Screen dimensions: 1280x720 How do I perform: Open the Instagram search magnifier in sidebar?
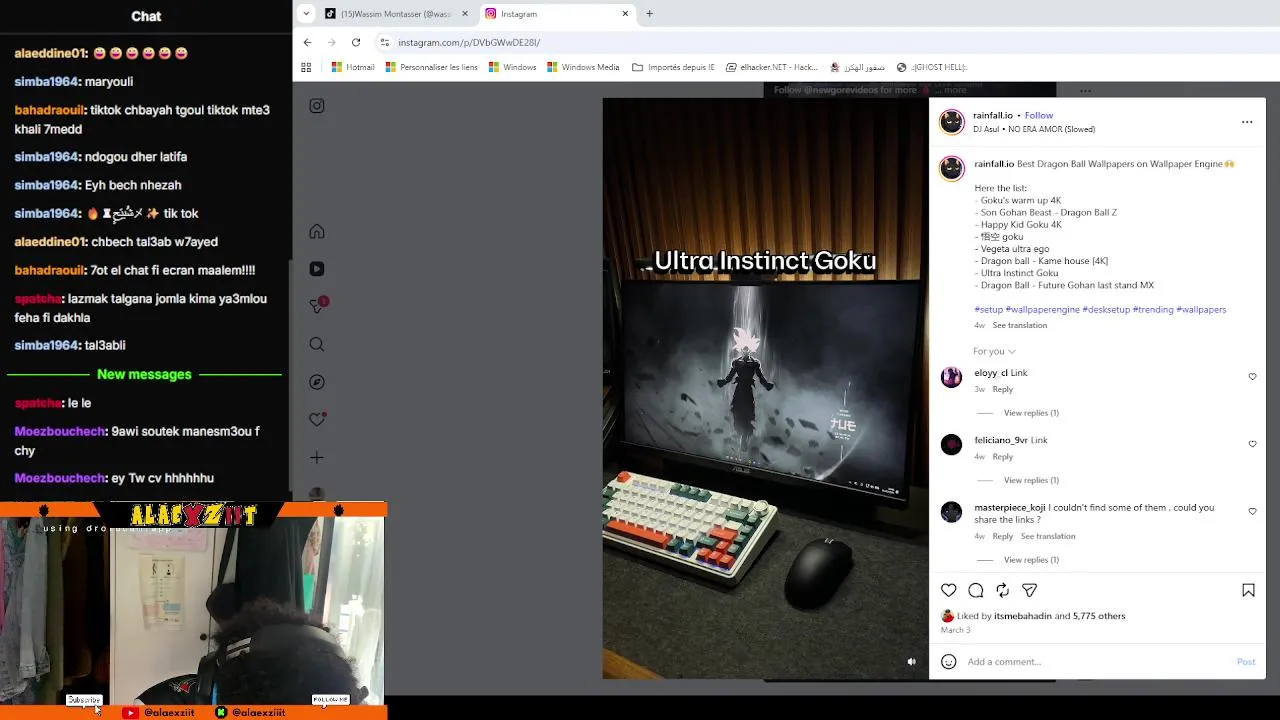point(317,344)
